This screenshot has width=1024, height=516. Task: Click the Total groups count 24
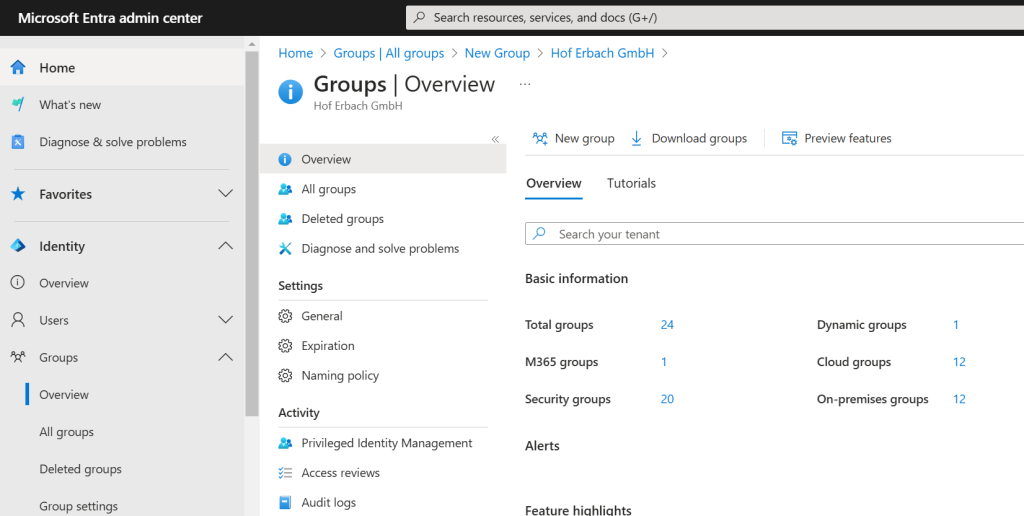click(667, 325)
